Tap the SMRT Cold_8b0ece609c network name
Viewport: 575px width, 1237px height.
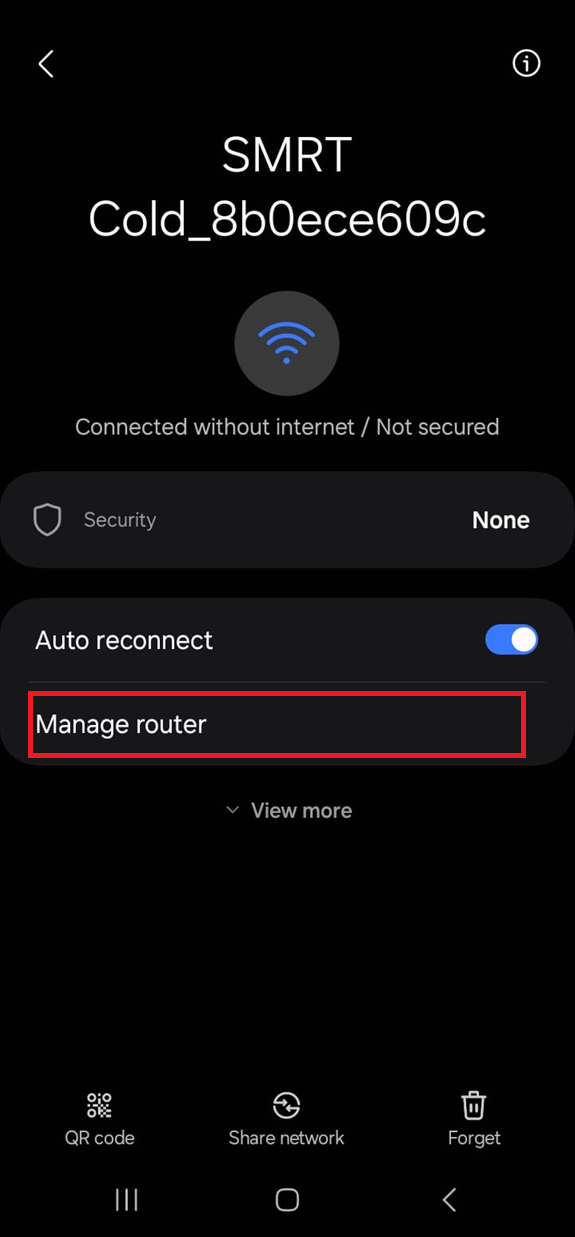pos(287,188)
